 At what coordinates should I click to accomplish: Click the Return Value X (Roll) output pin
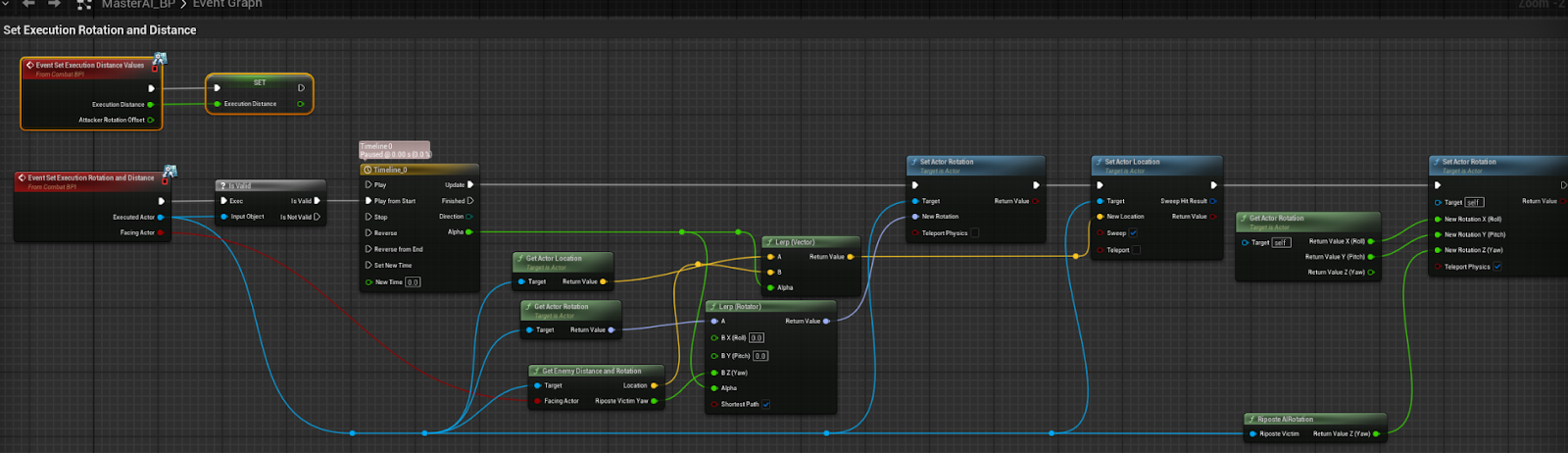pos(1371,241)
